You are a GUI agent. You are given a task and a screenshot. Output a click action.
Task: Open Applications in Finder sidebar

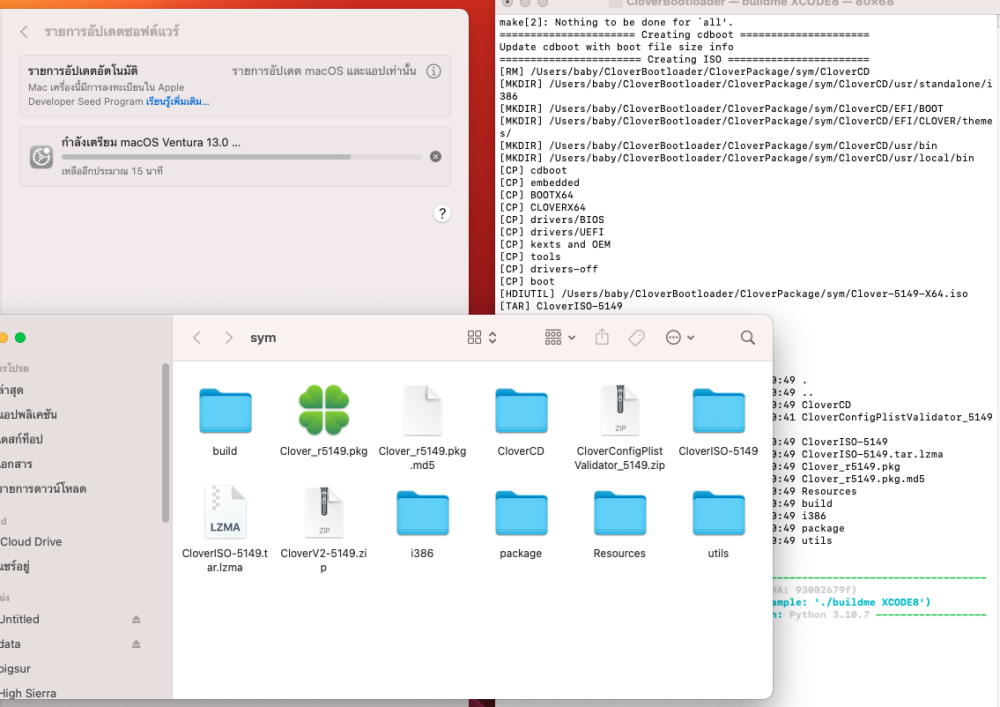tap(29, 414)
